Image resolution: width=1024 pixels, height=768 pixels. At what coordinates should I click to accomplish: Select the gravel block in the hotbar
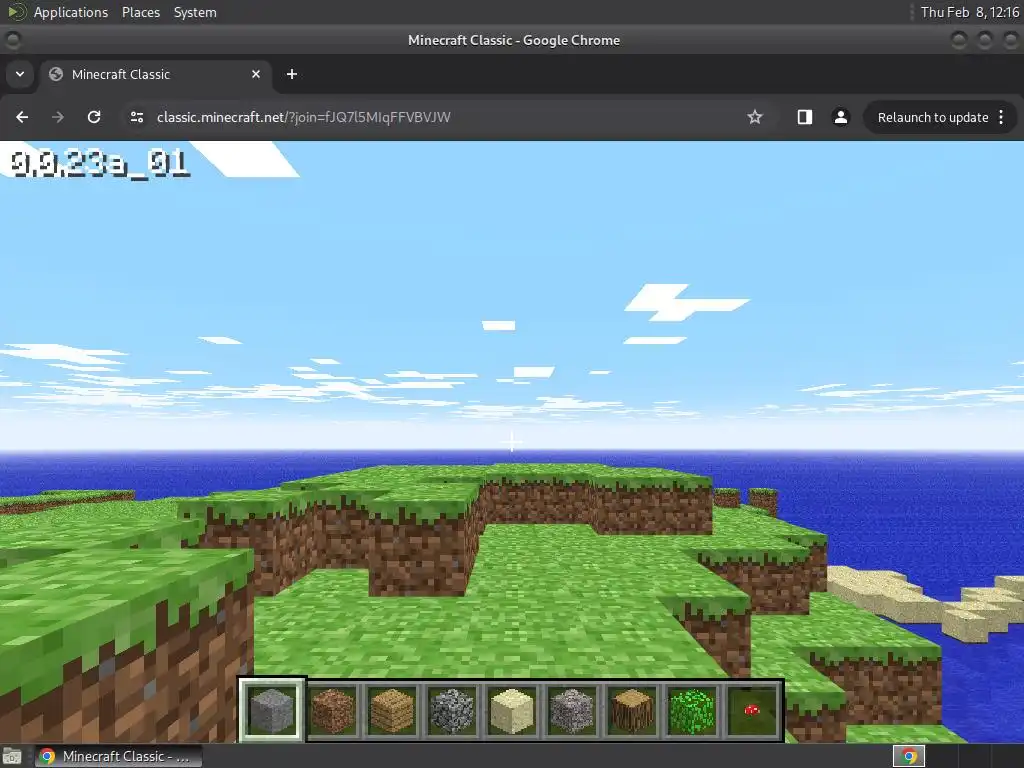tap(572, 710)
